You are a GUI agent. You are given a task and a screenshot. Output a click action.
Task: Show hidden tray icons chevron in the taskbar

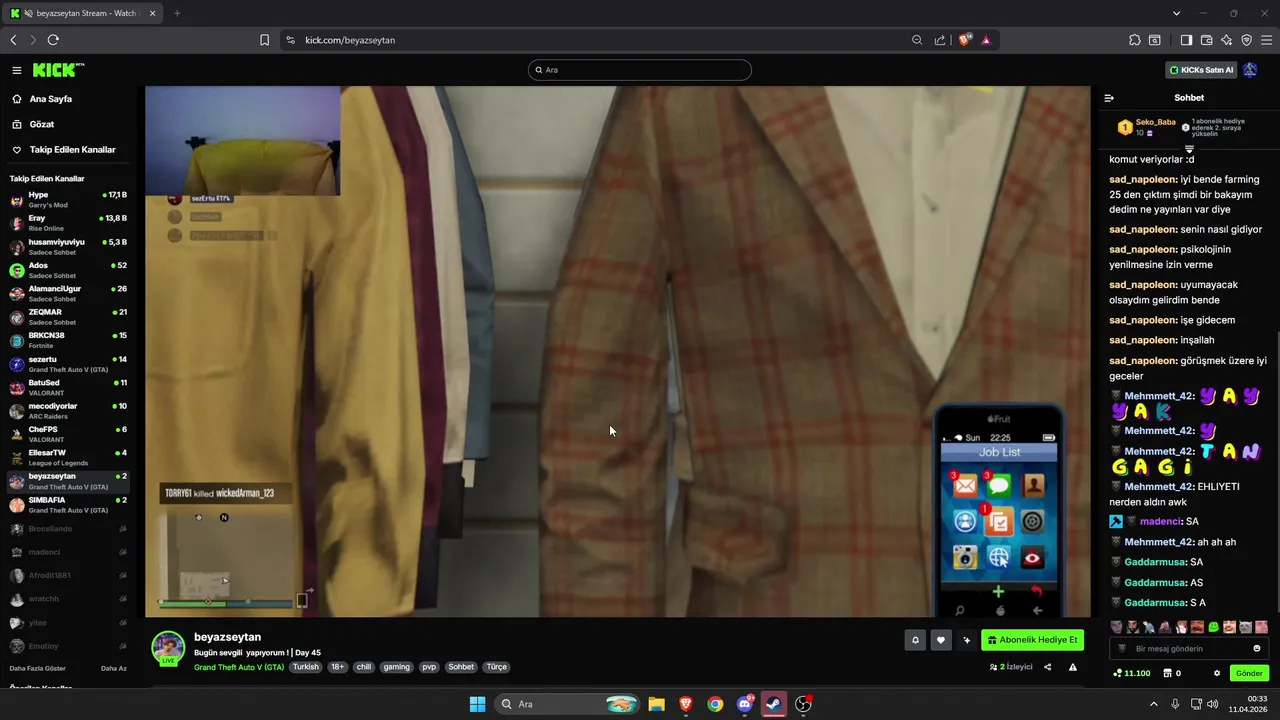(x=1154, y=704)
